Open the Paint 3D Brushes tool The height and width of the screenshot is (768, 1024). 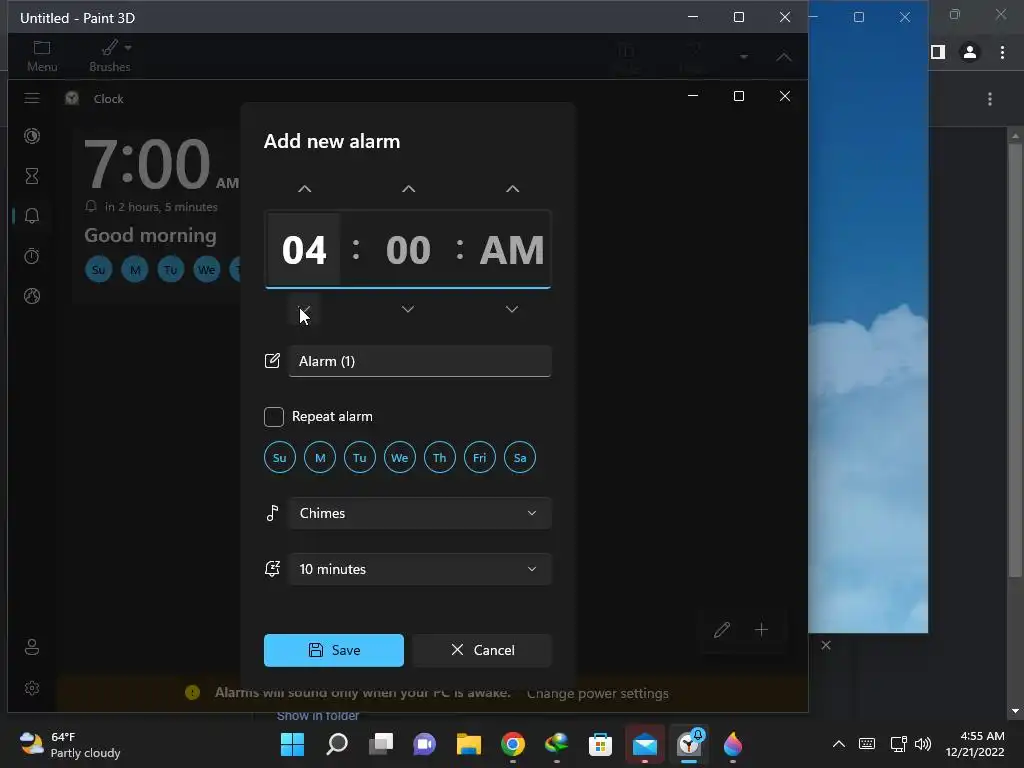pos(110,56)
